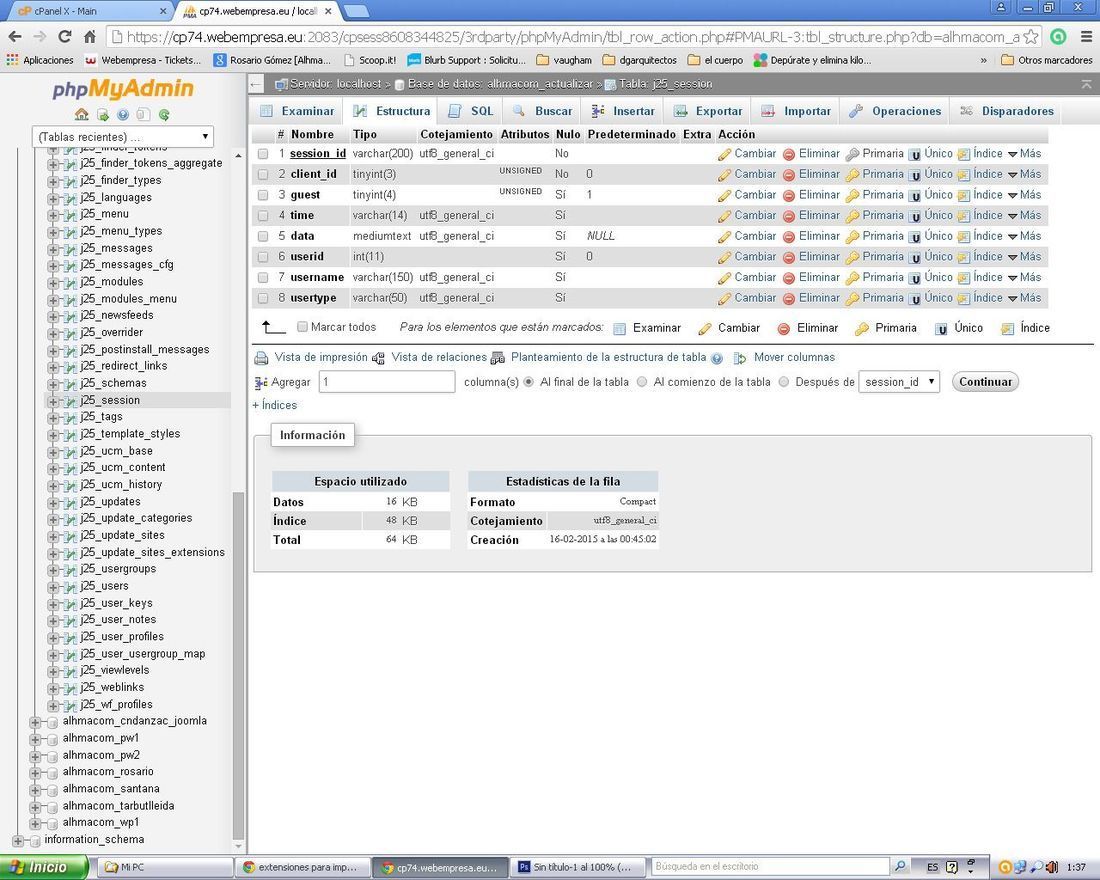The image size is (1100, 880).
Task: Click the Continuar button
Action: 985,382
